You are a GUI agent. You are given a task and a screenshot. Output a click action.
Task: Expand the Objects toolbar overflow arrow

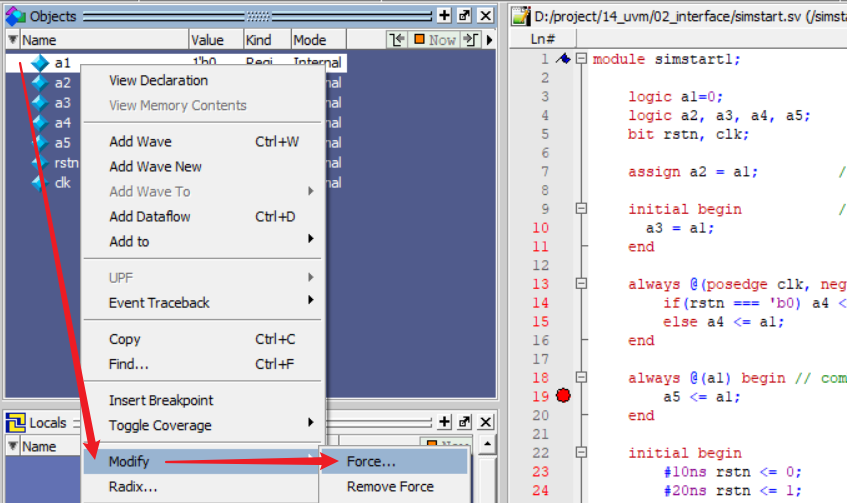[489, 39]
